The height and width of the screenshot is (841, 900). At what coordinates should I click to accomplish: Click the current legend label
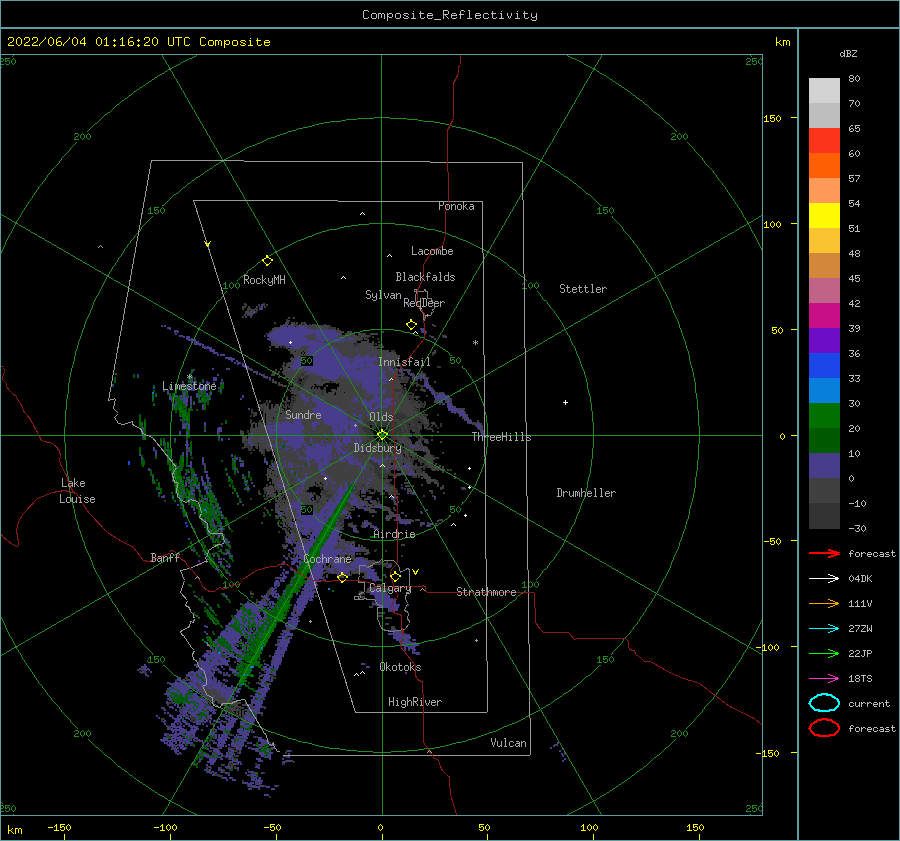868,703
